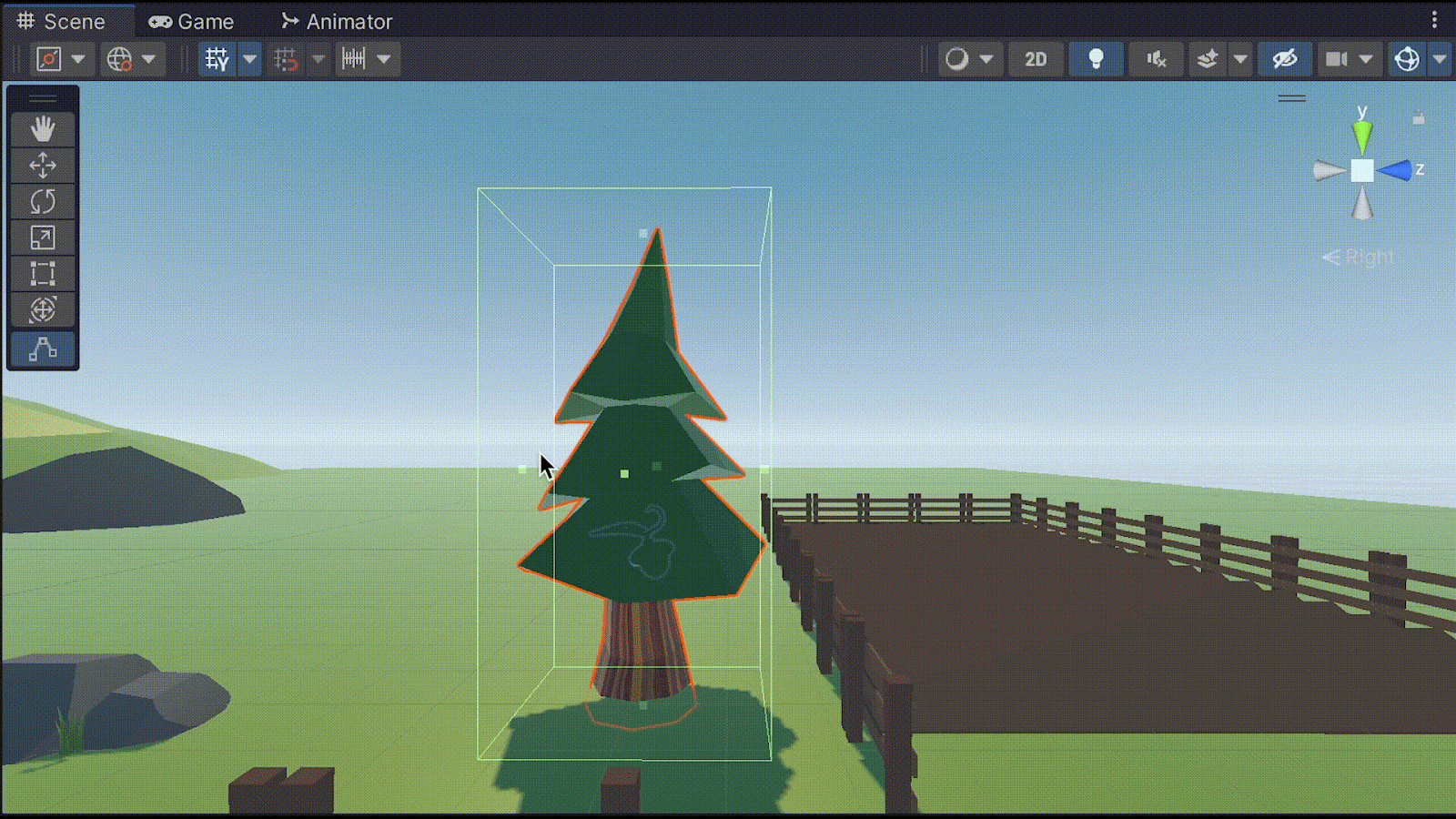Expand the draw mode shading dropdown
The image size is (1456, 819).
coord(986,59)
